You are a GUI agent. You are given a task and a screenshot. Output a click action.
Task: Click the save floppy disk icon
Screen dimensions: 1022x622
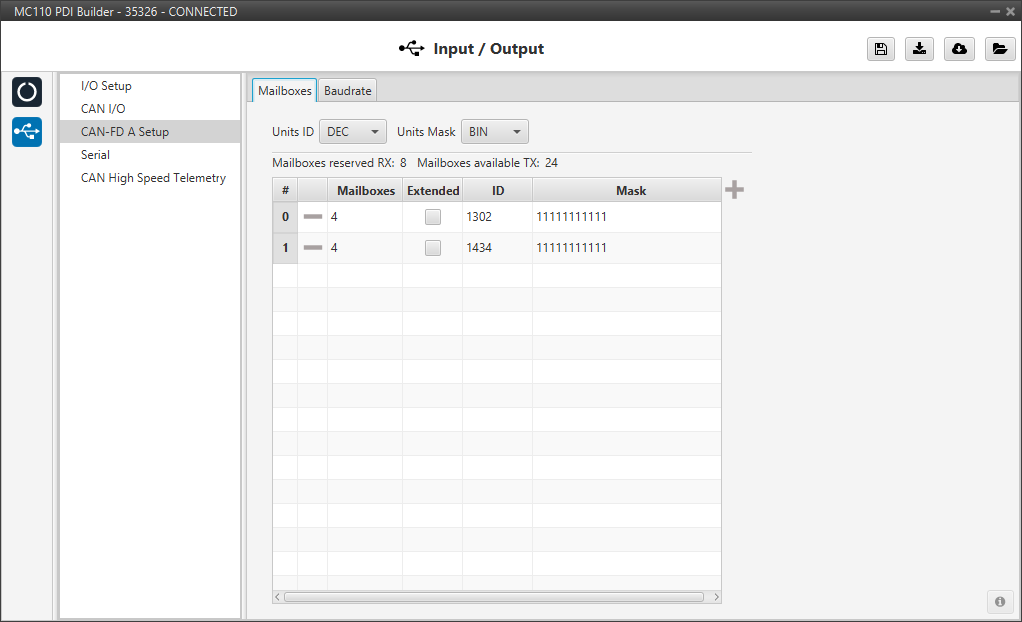(x=880, y=49)
